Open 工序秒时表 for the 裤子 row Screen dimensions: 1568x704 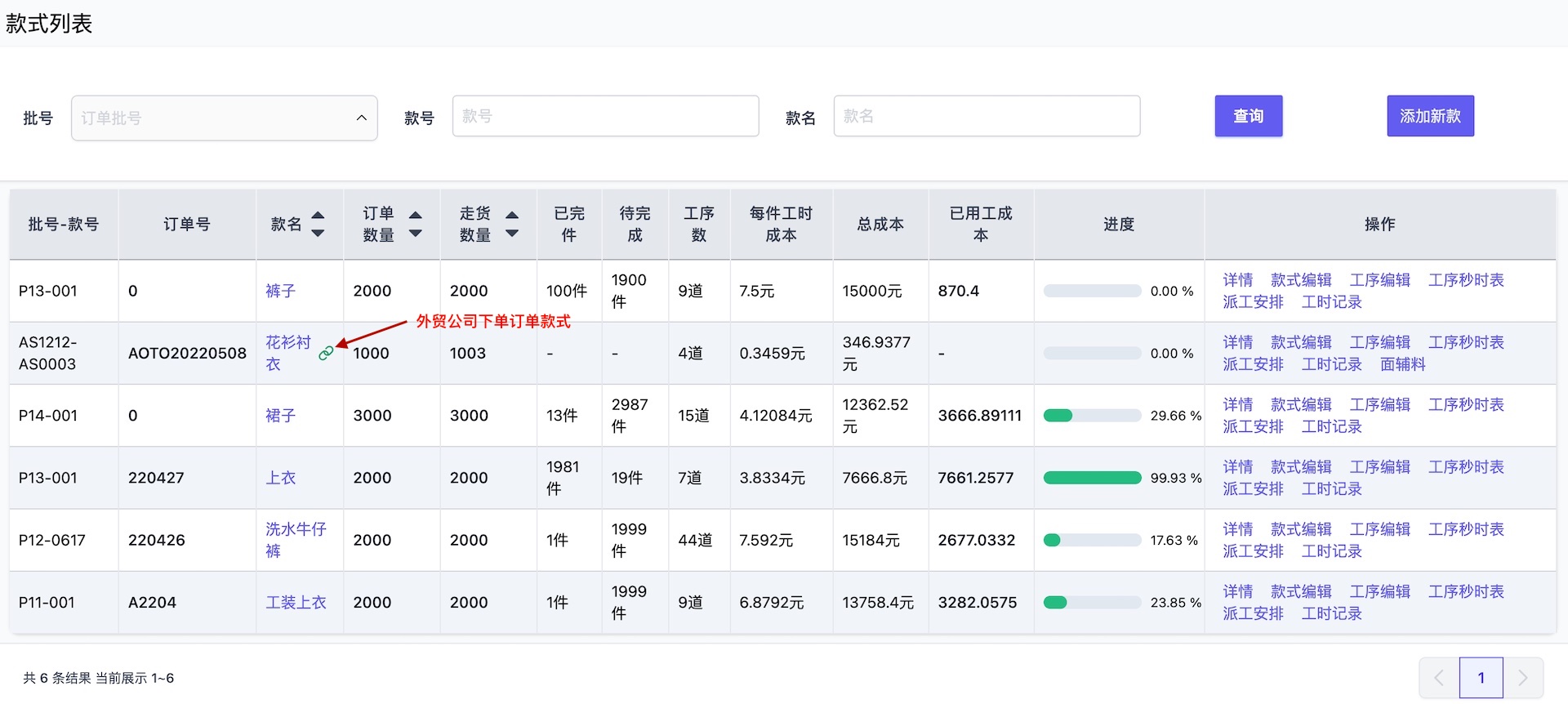1466,280
